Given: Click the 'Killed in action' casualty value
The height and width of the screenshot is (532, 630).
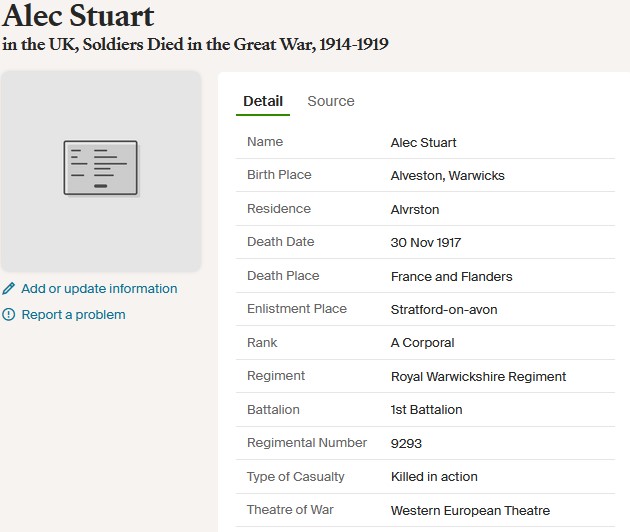Looking at the screenshot, I should coord(434,477).
